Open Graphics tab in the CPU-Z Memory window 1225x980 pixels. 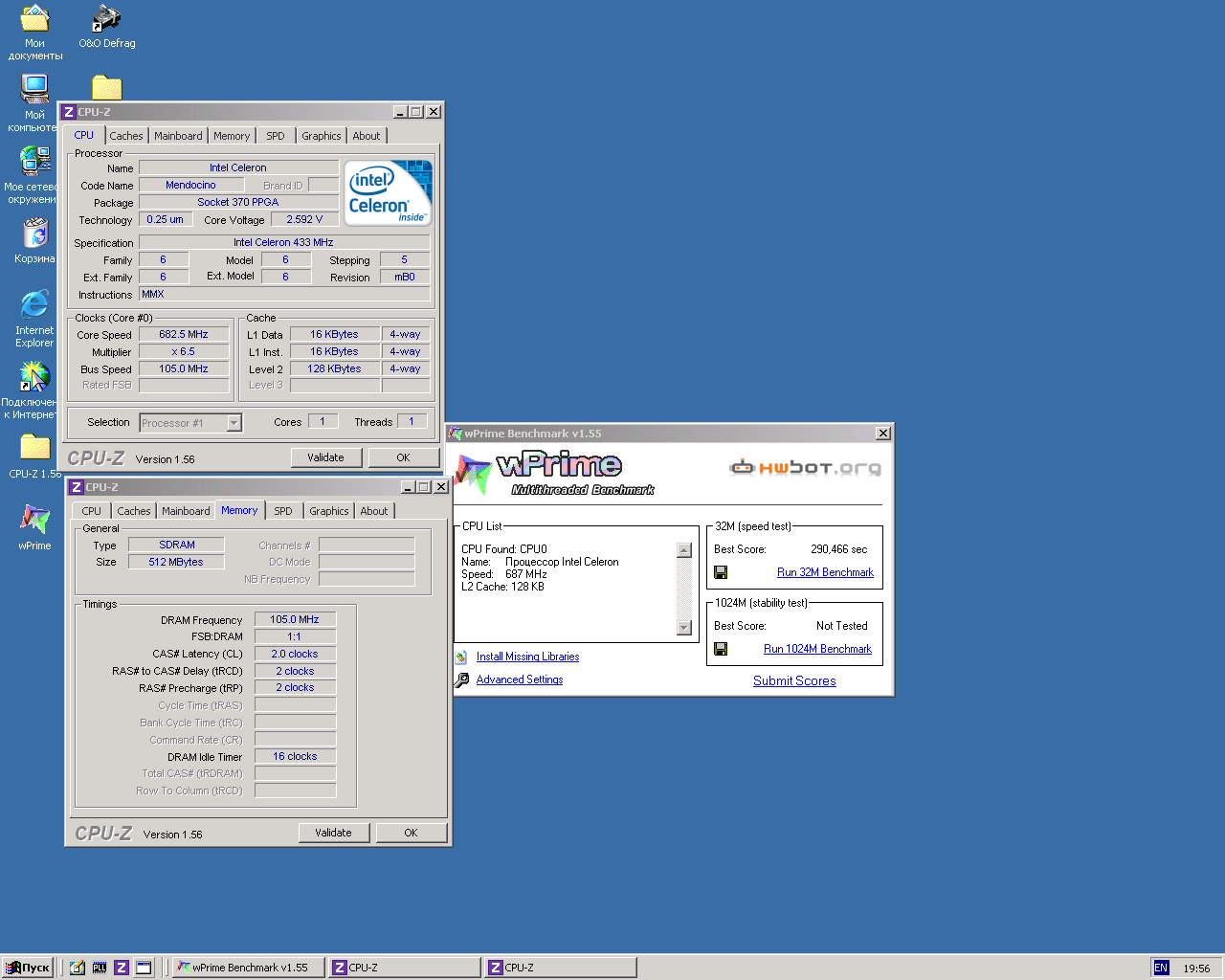click(329, 511)
